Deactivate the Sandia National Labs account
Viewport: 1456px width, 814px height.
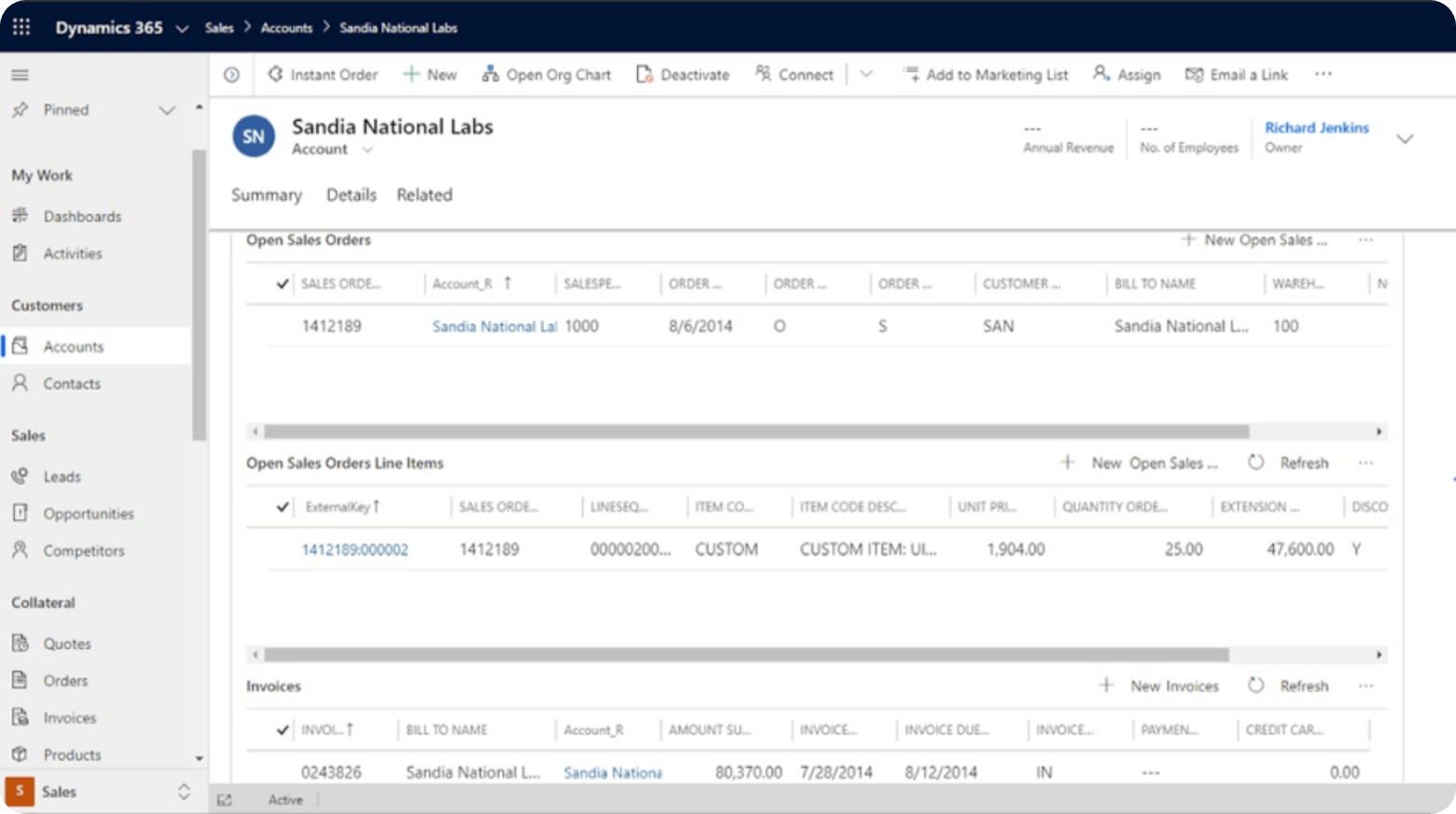(682, 74)
